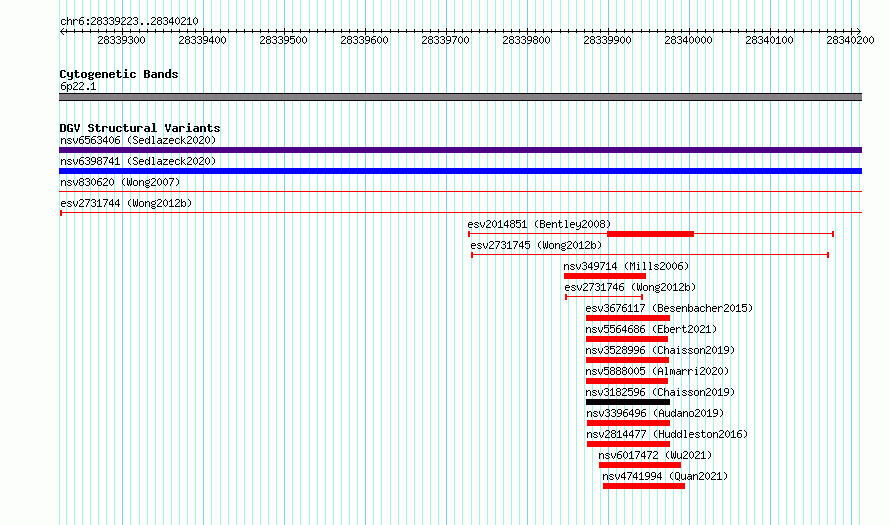The height and width of the screenshot is (525, 890).
Task: Click the nsv2814477 (Huddleston2016) label
Action: [x=667, y=434]
